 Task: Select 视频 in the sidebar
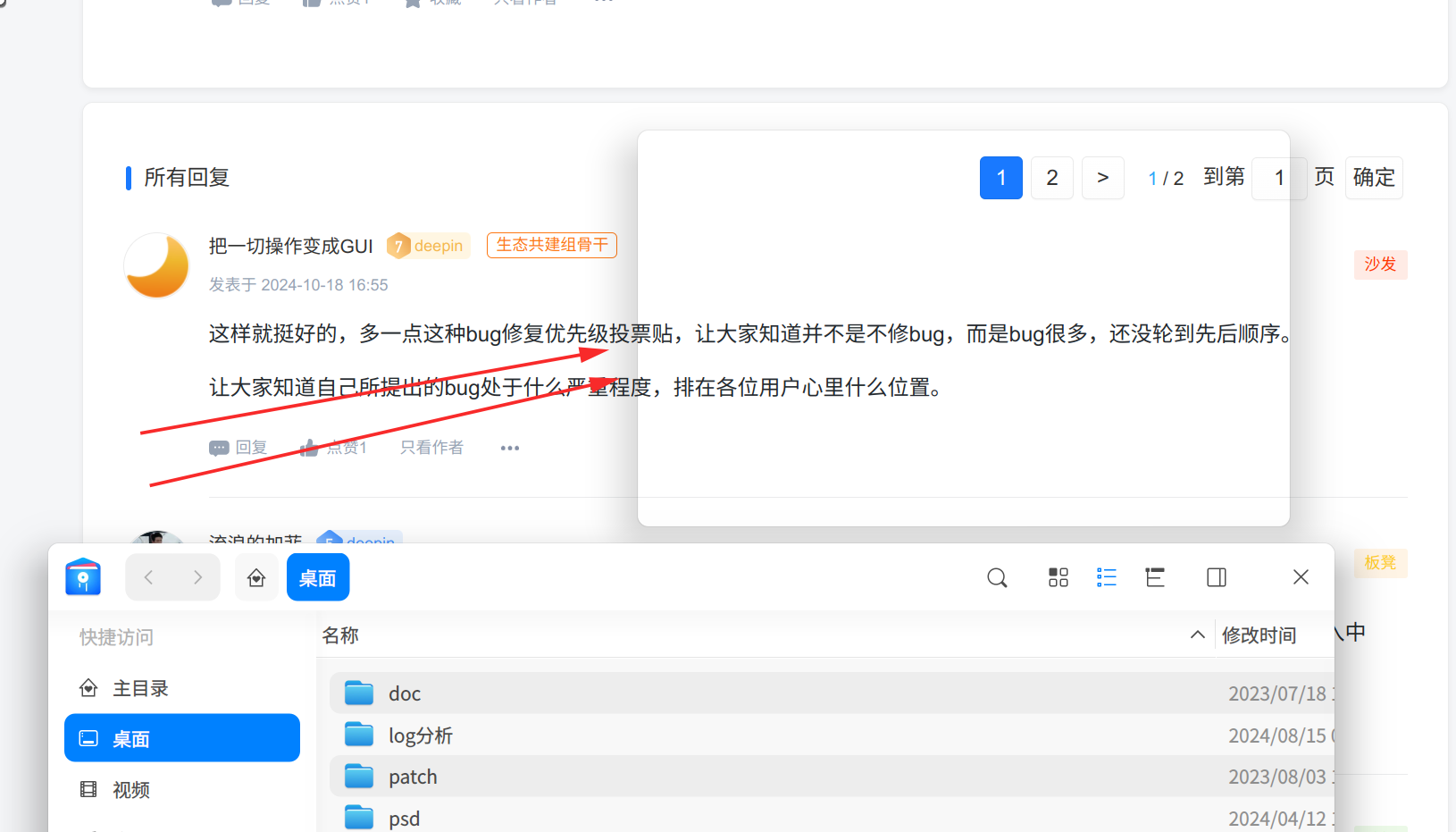pos(182,789)
